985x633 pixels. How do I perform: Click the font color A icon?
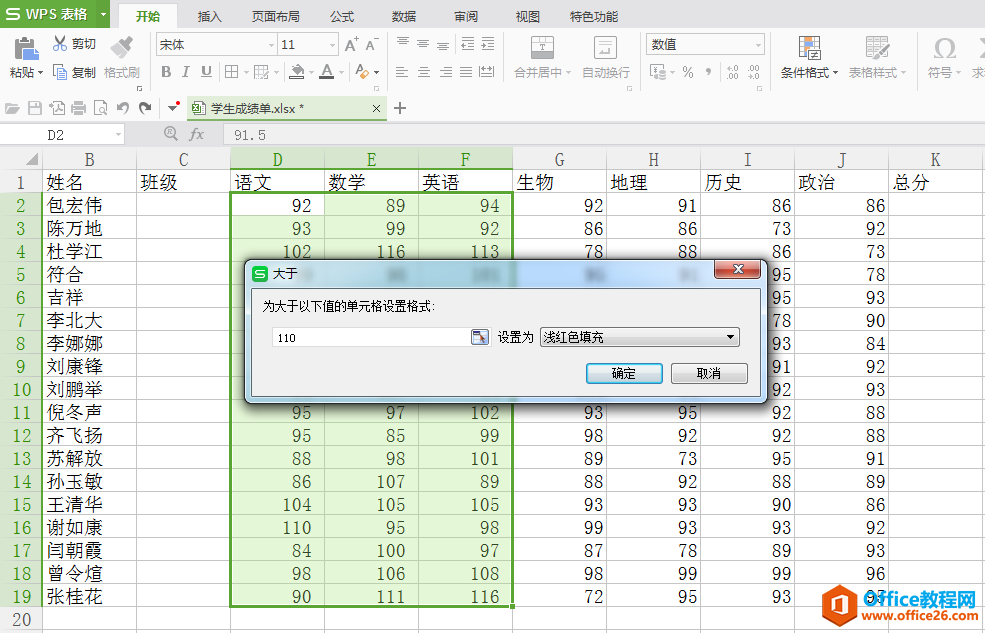click(326, 72)
